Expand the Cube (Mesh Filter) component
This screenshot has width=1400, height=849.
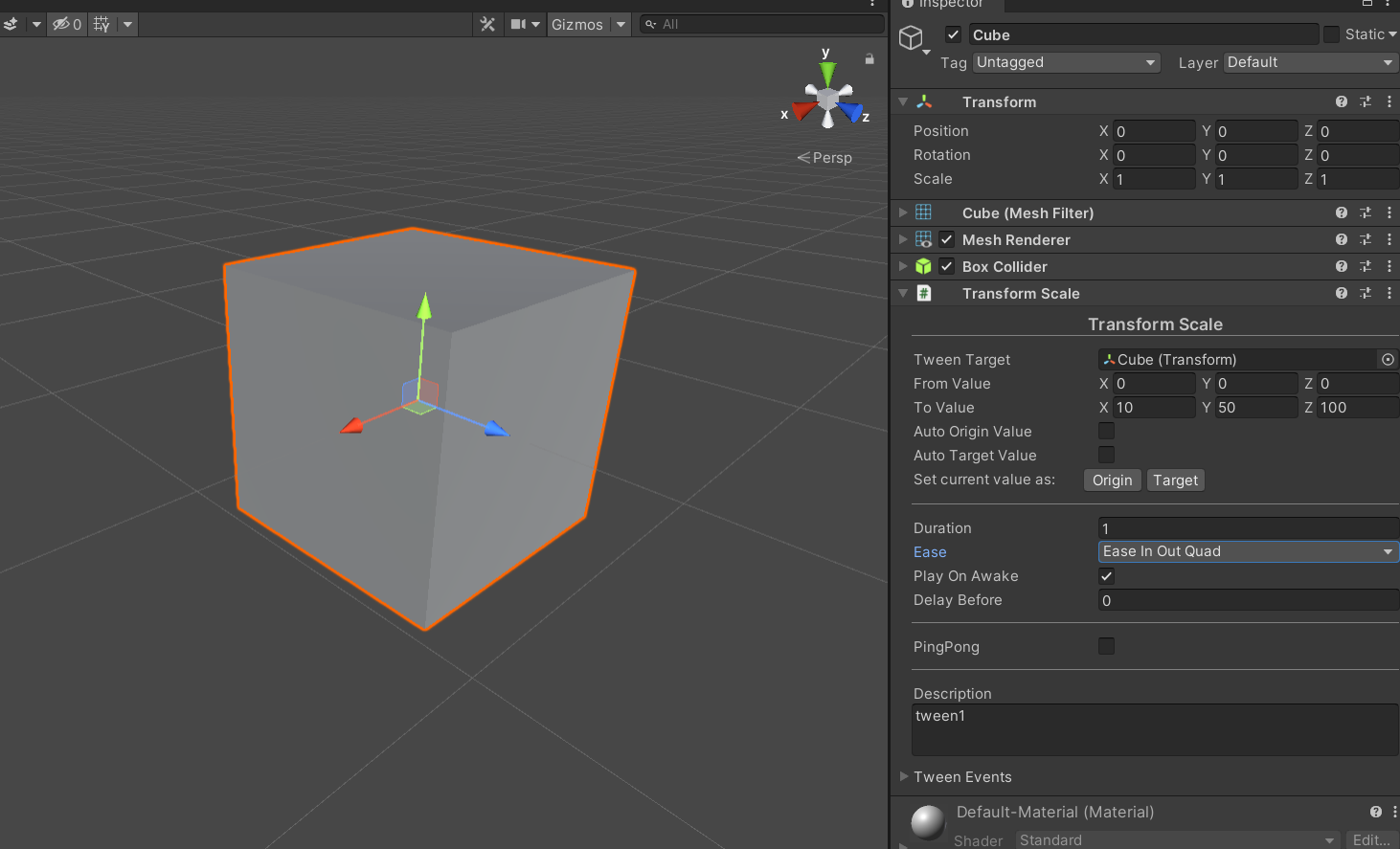pos(903,212)
